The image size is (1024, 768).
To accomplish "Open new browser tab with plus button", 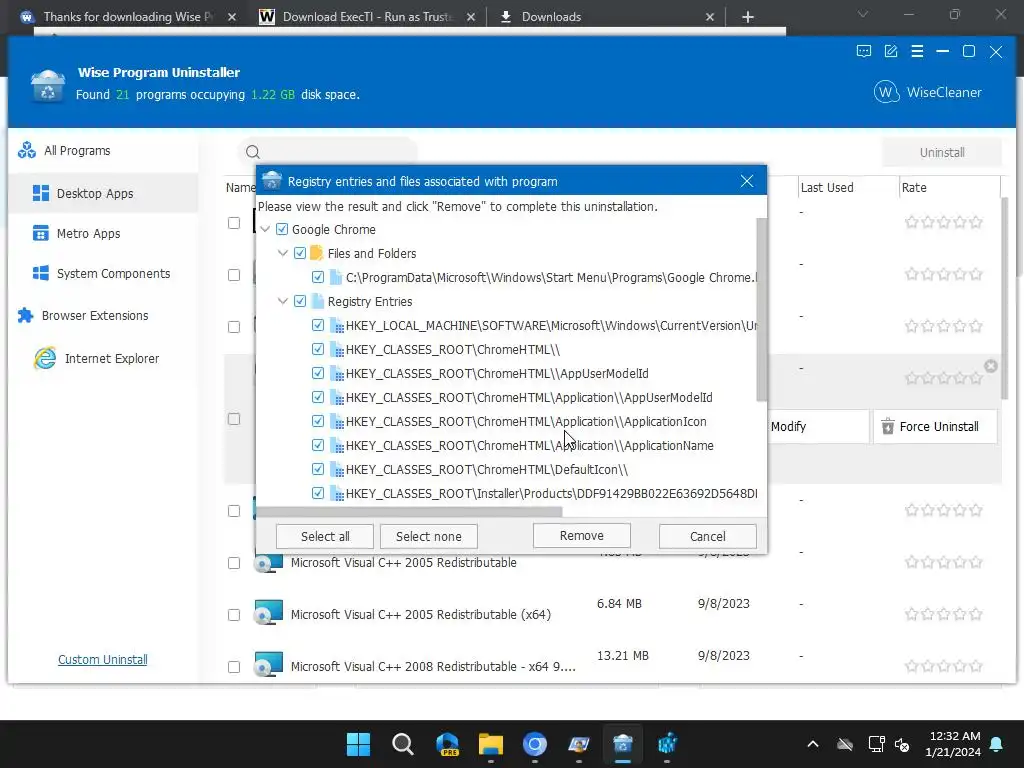I will (x=748, y=17).
